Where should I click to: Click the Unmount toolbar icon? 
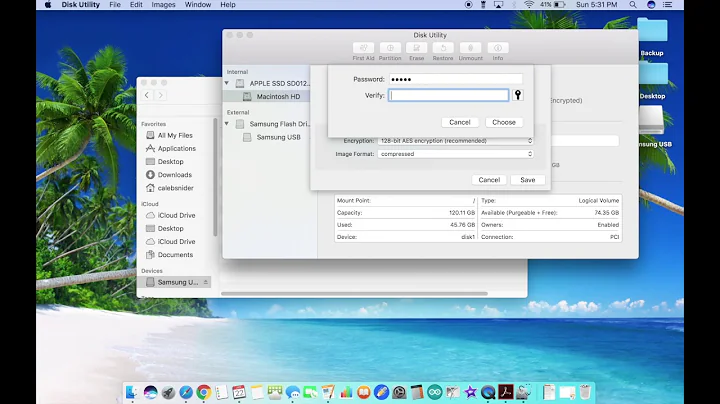[470, 48]
